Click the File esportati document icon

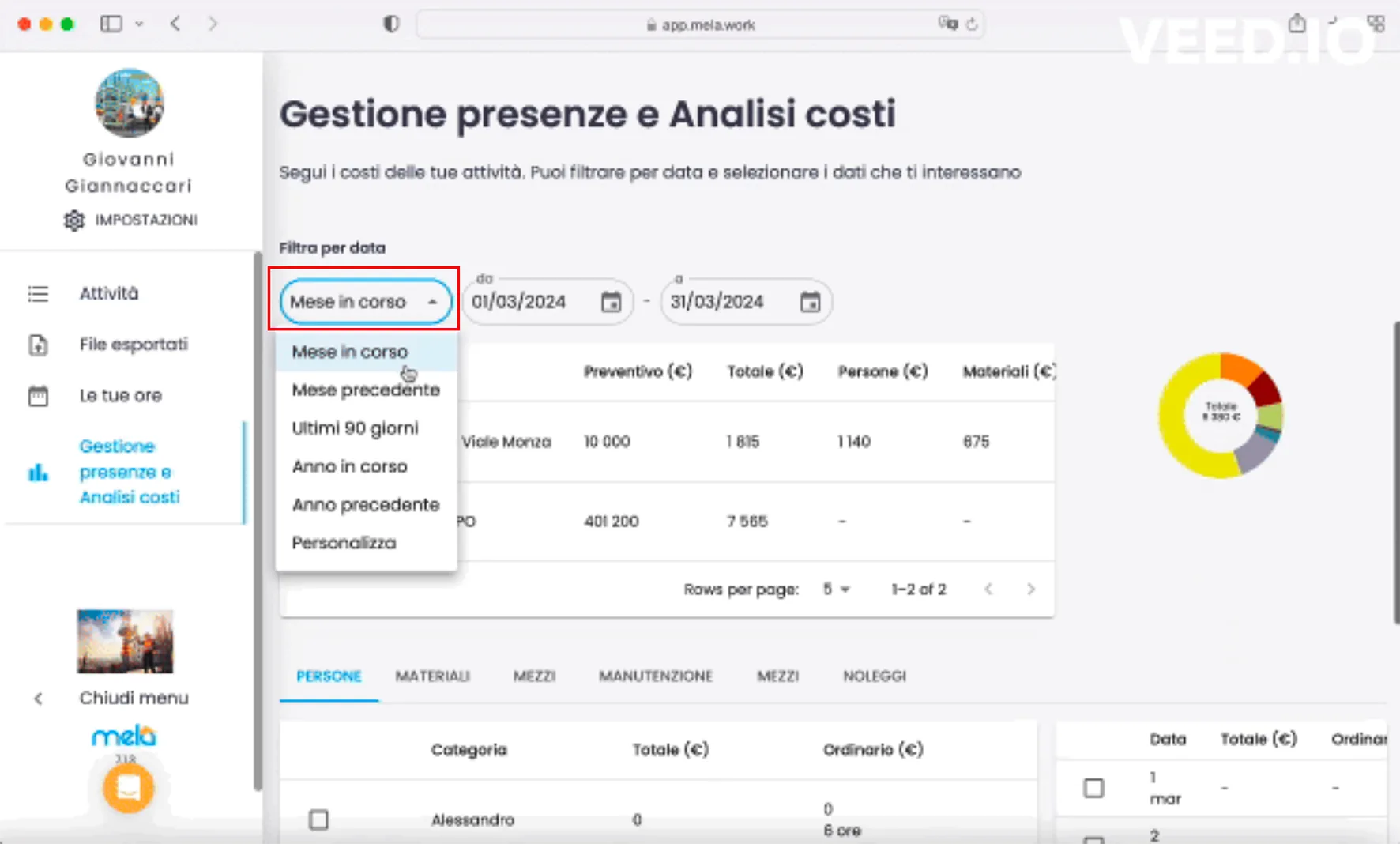[x=38, y=345]
